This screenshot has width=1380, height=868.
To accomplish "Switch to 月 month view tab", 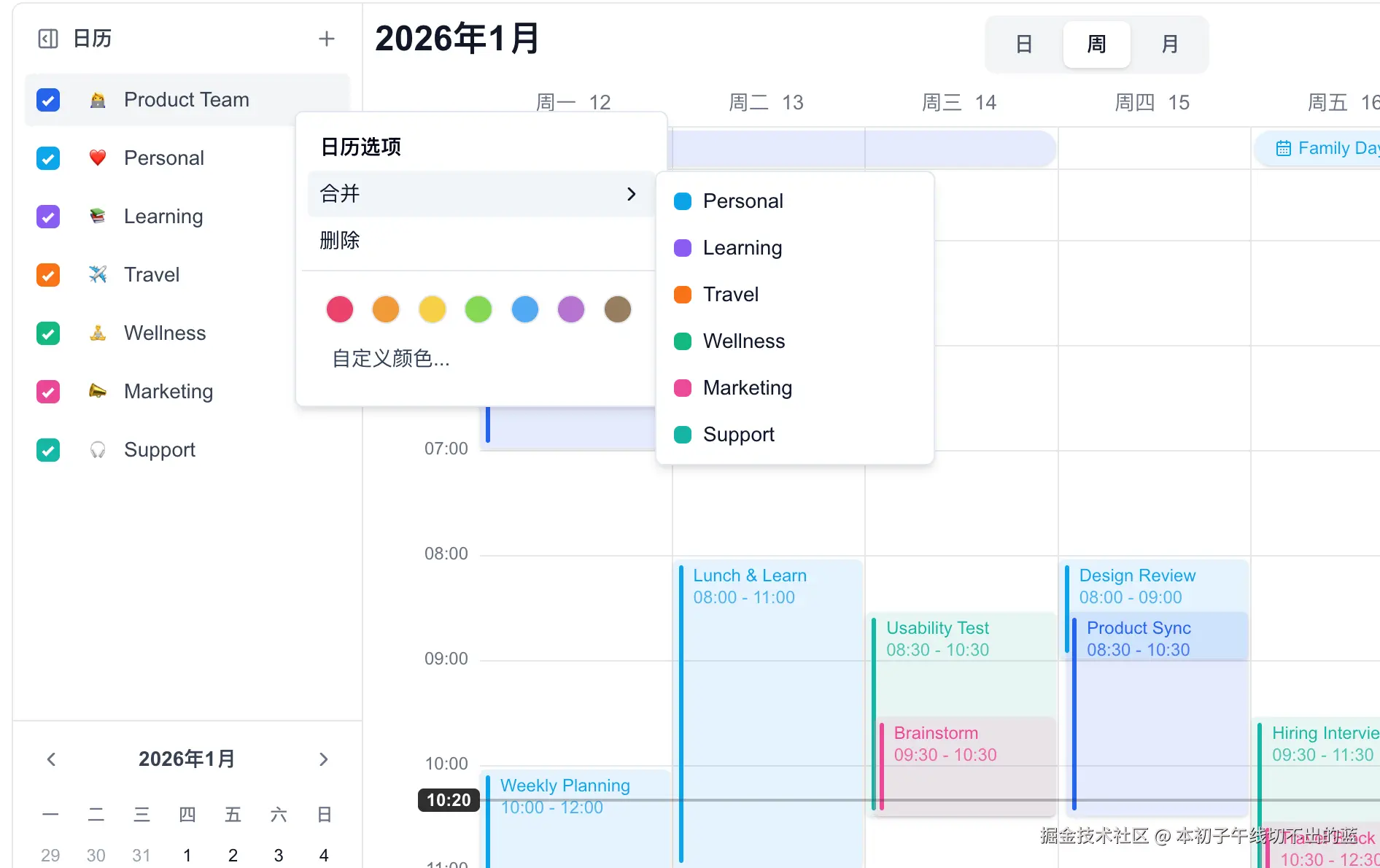I will (x=1170, y=44).
